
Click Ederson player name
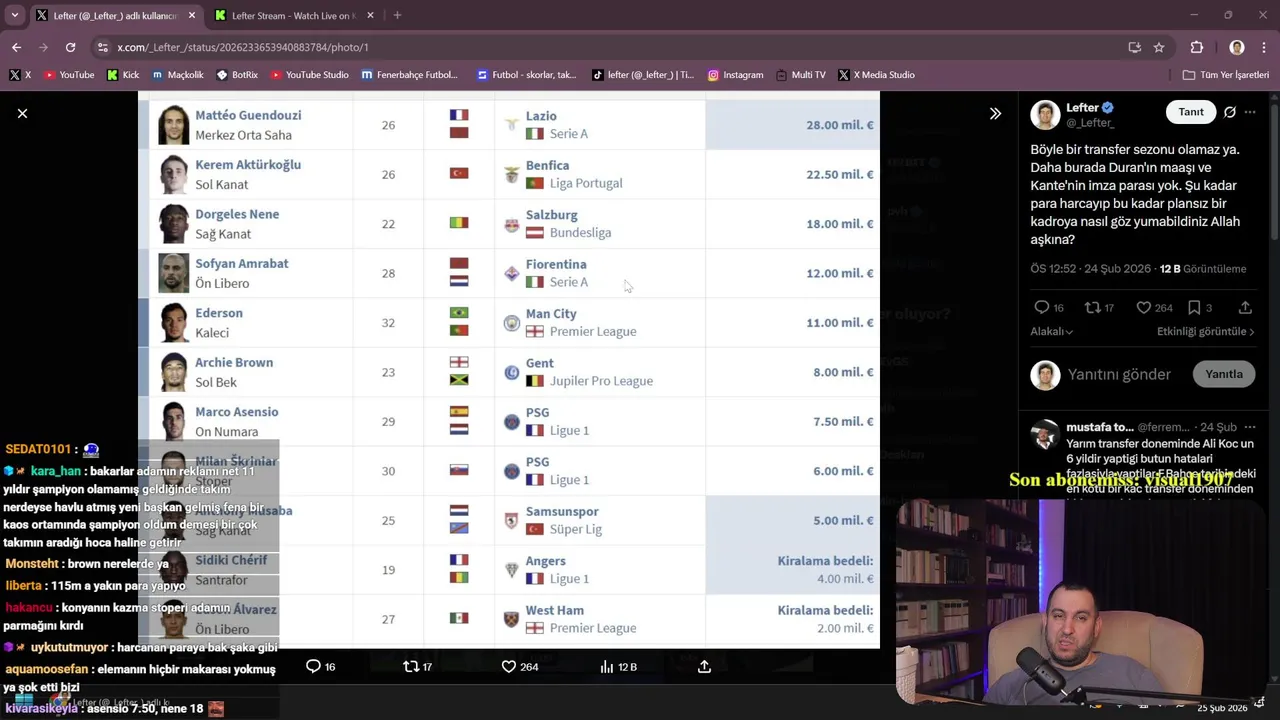219,313
